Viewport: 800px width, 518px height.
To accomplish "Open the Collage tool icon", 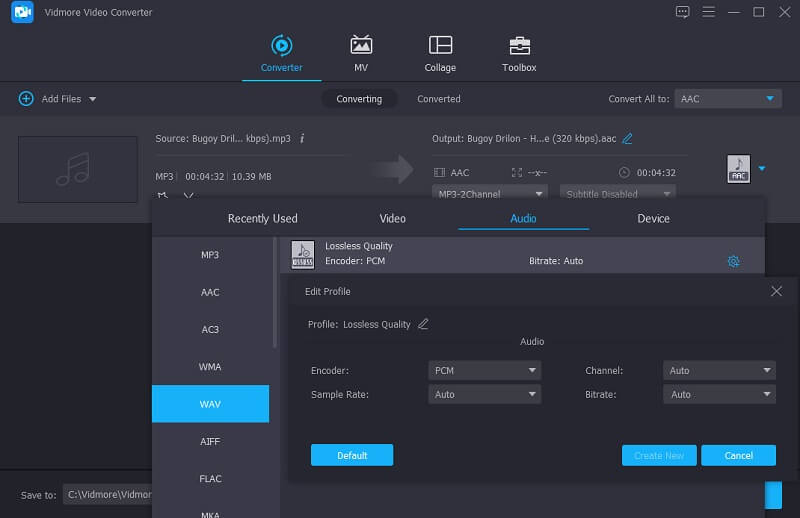I will click(x=440, y=46).
